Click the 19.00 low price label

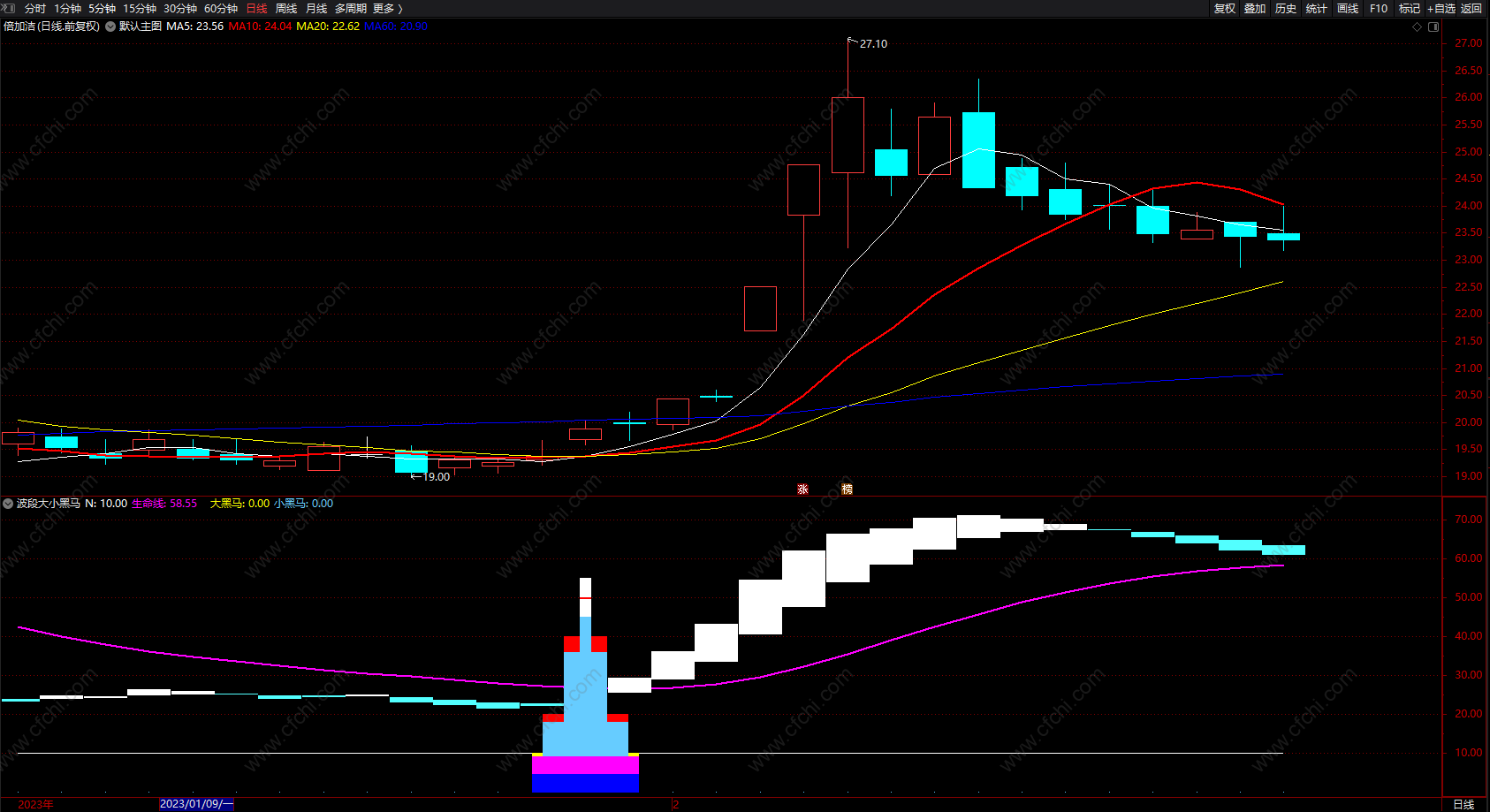coord(436,477)
